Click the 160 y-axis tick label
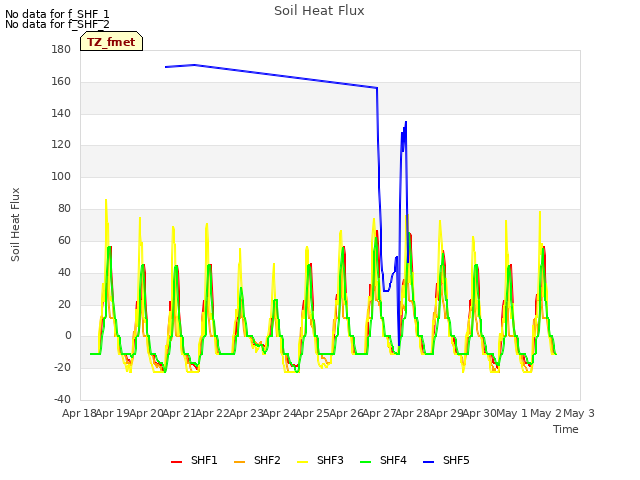 (x=61, y=82)
